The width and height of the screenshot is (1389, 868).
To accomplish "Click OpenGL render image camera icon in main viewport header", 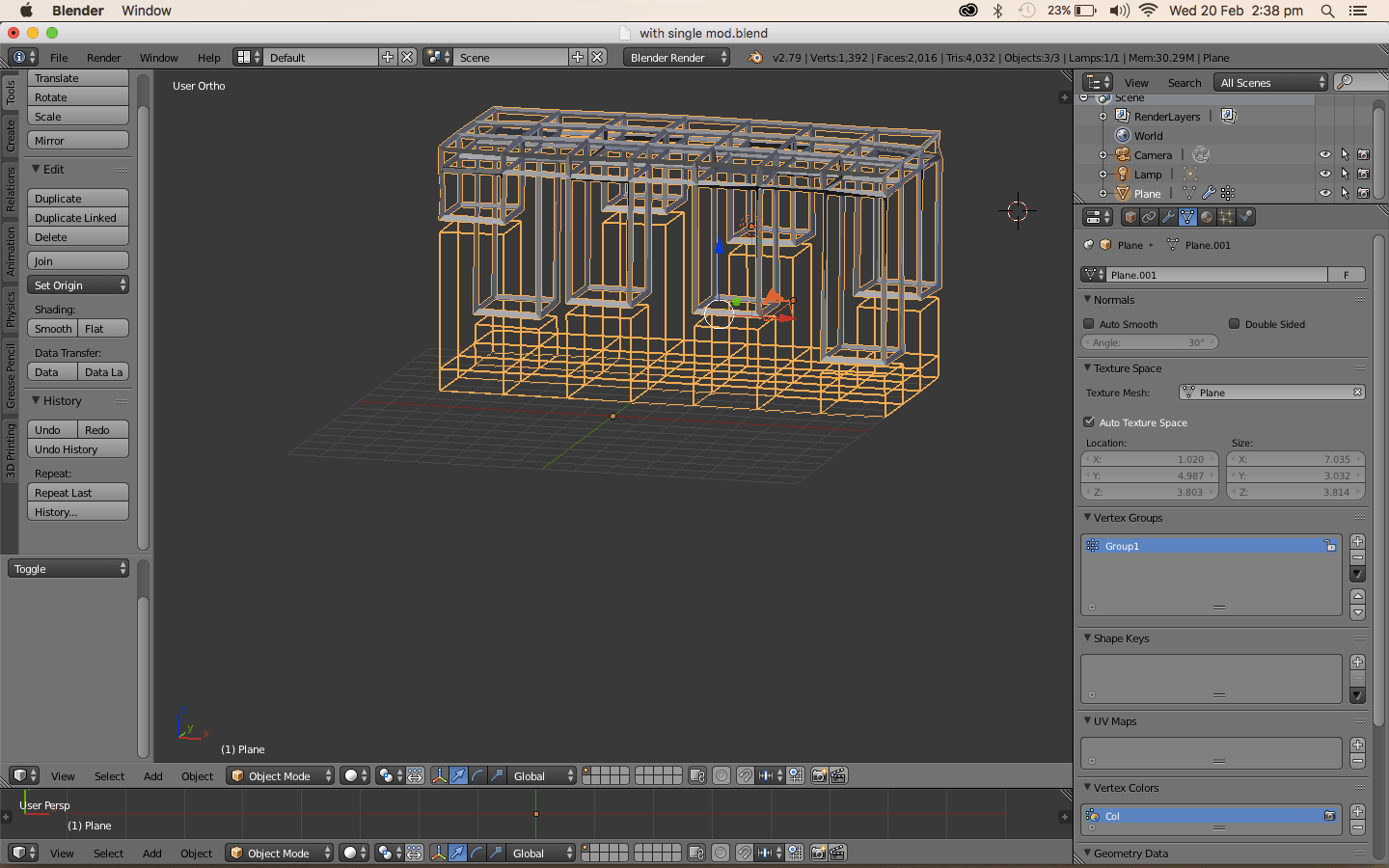I will (820, 775).
